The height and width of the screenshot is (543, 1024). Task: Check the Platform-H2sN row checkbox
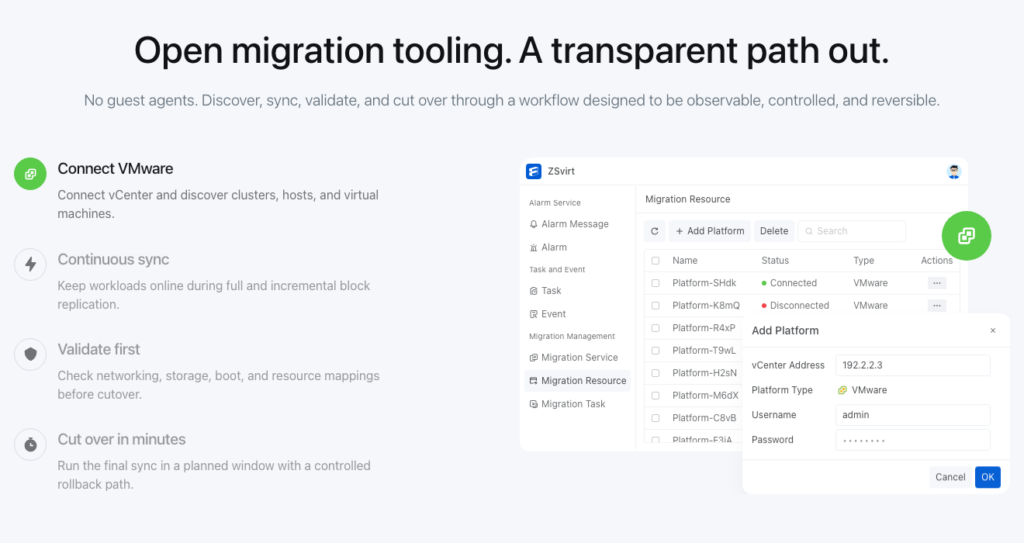tap(655, 372)
